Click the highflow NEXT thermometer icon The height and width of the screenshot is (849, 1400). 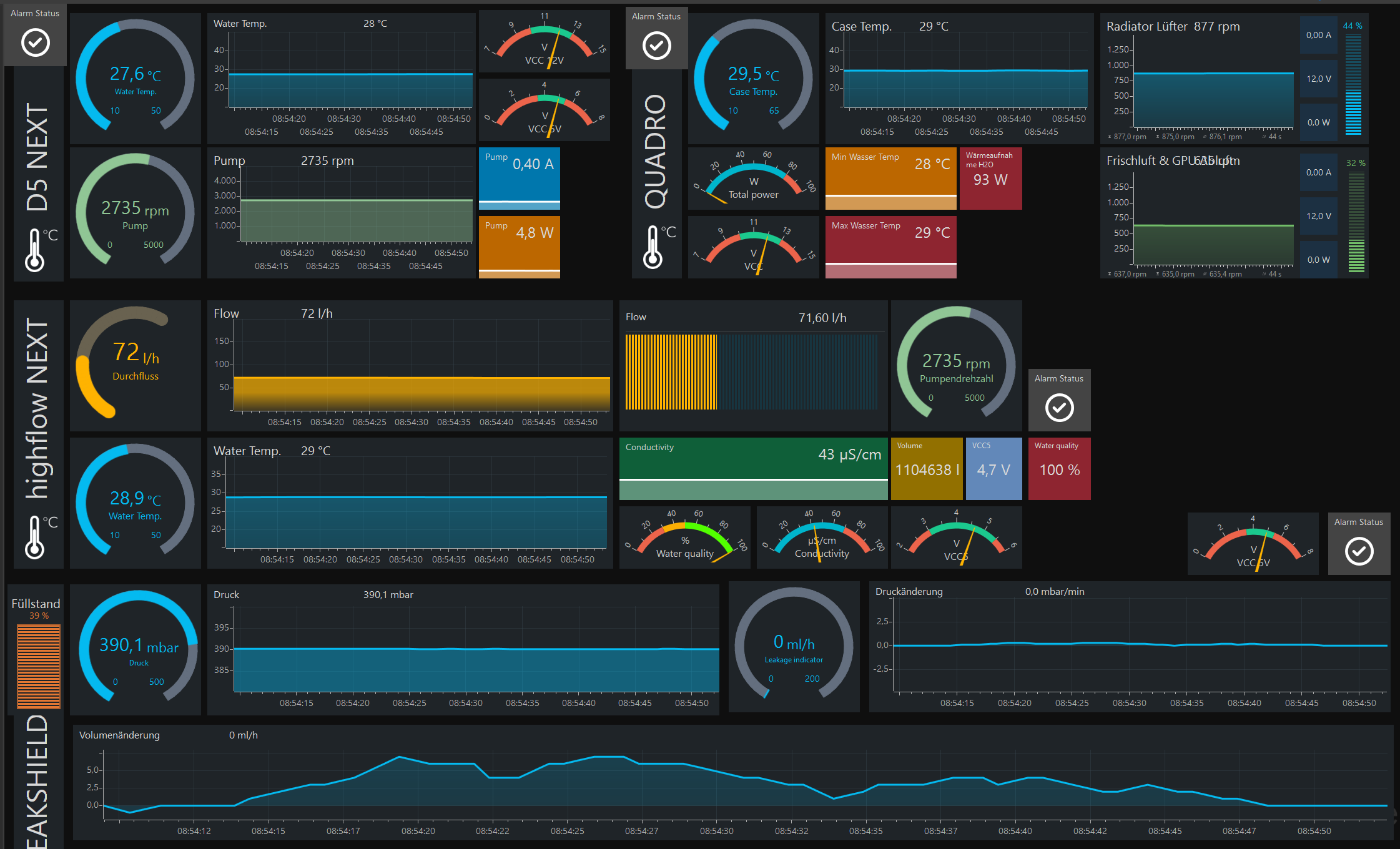(x=36, y=537)
